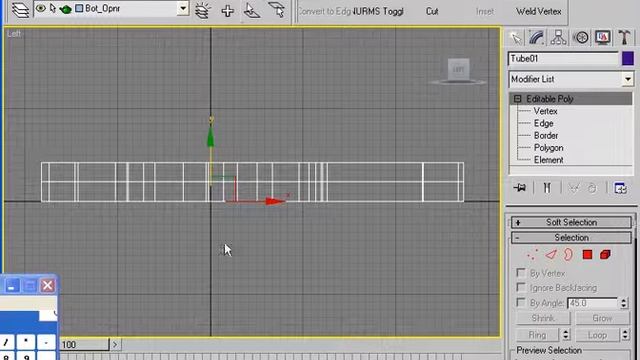Open the Modify command panel tab
The height and width of the screenshot is (360, 640).
pyautogui.click(x=537, y=38)
